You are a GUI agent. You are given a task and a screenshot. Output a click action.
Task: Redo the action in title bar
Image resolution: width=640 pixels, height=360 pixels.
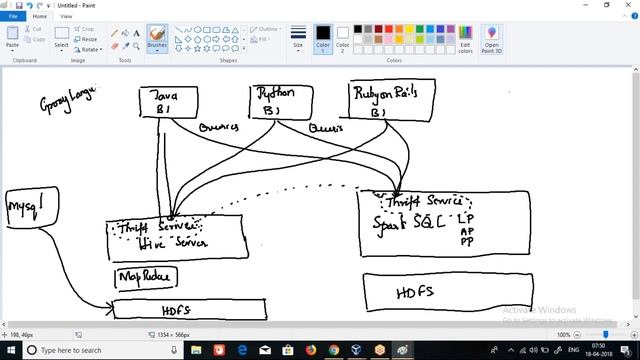39,5
